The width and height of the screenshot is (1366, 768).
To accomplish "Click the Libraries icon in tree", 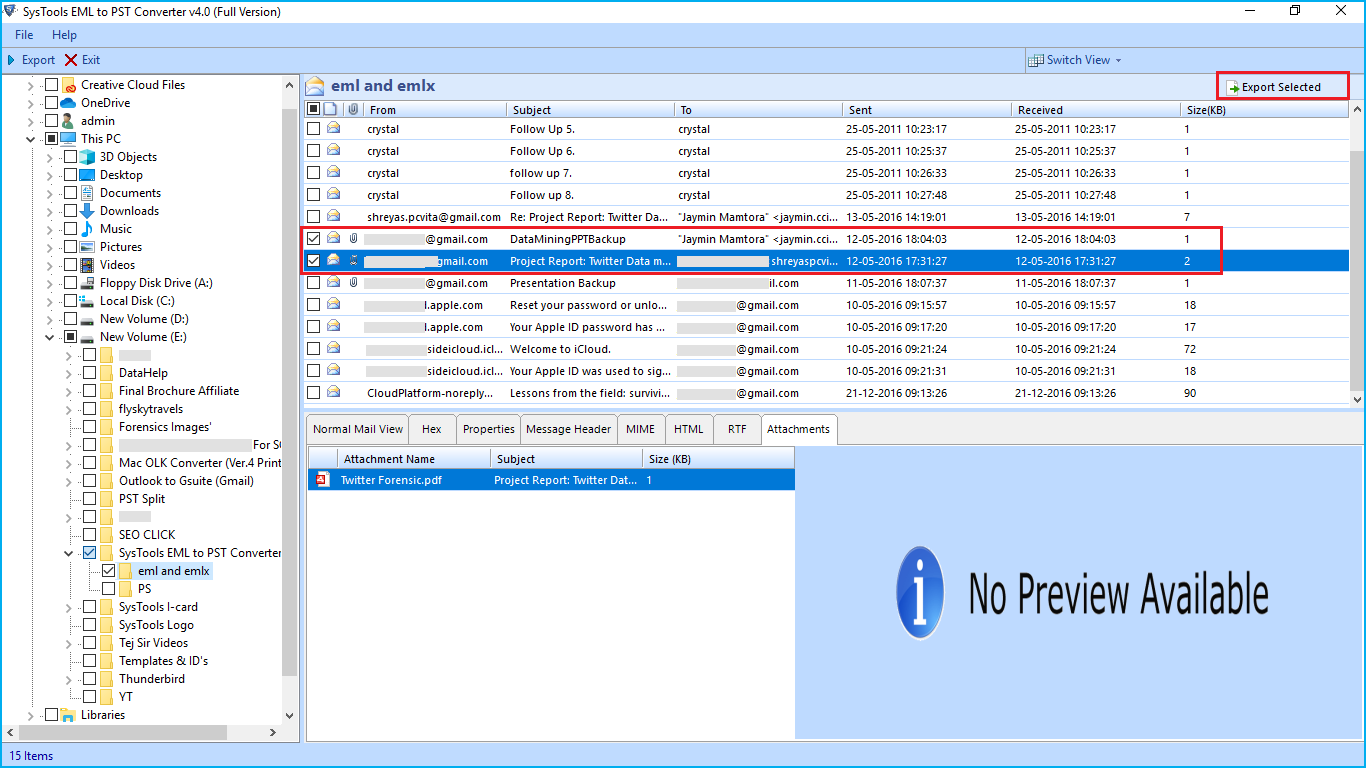I will click(69, 715).
